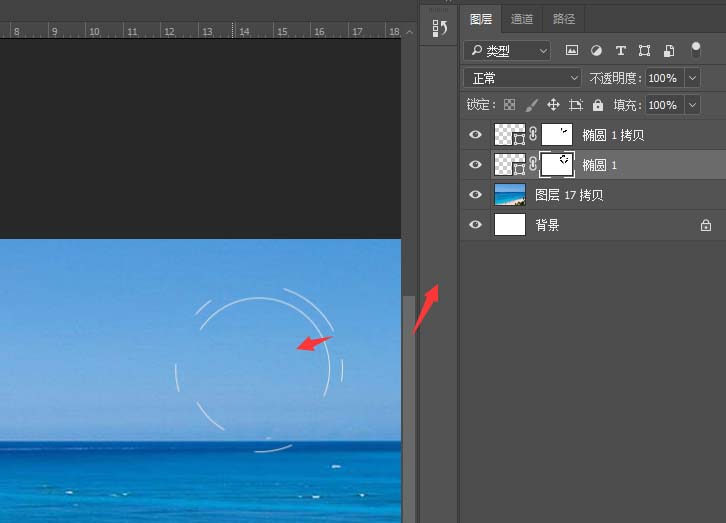Image resolution: width=726 pixels, height=523 pixels.
Task: Click the horizontal ruler at 14
Action: (x=244, y=31)
